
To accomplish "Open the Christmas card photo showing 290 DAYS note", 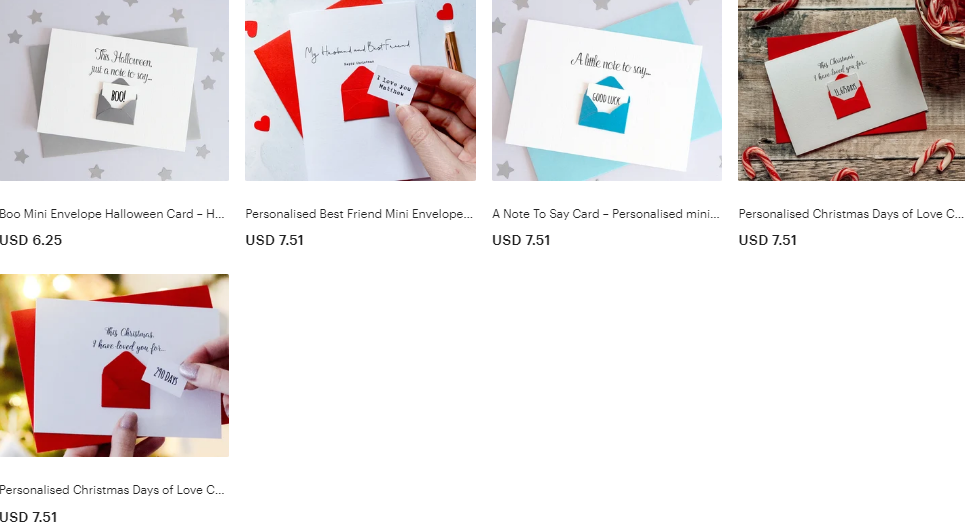I will coord(114,365).
